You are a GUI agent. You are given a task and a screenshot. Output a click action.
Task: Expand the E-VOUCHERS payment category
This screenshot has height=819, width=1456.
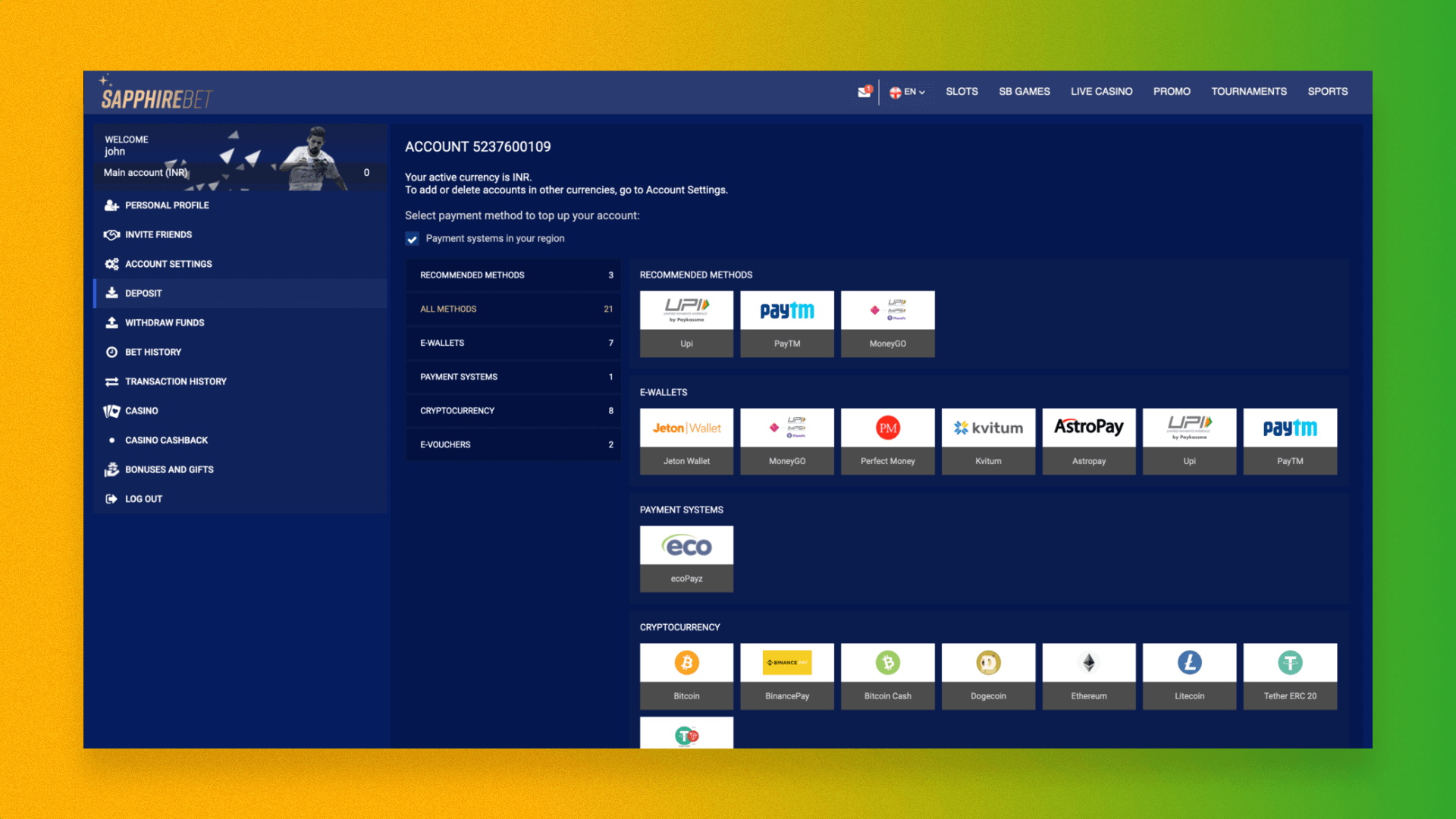512,444
